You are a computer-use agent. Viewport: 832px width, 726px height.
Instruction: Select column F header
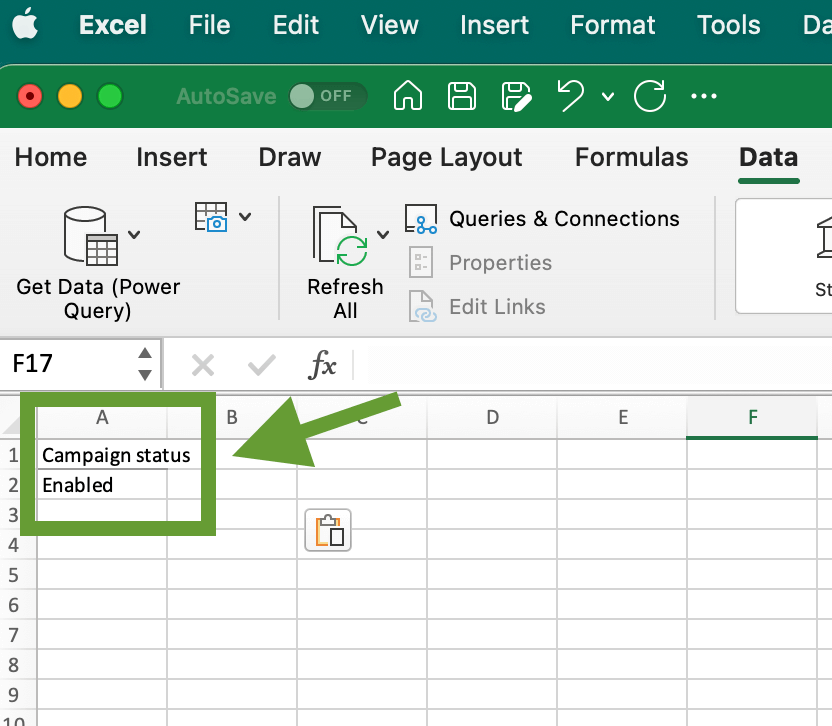pos(752,418)
